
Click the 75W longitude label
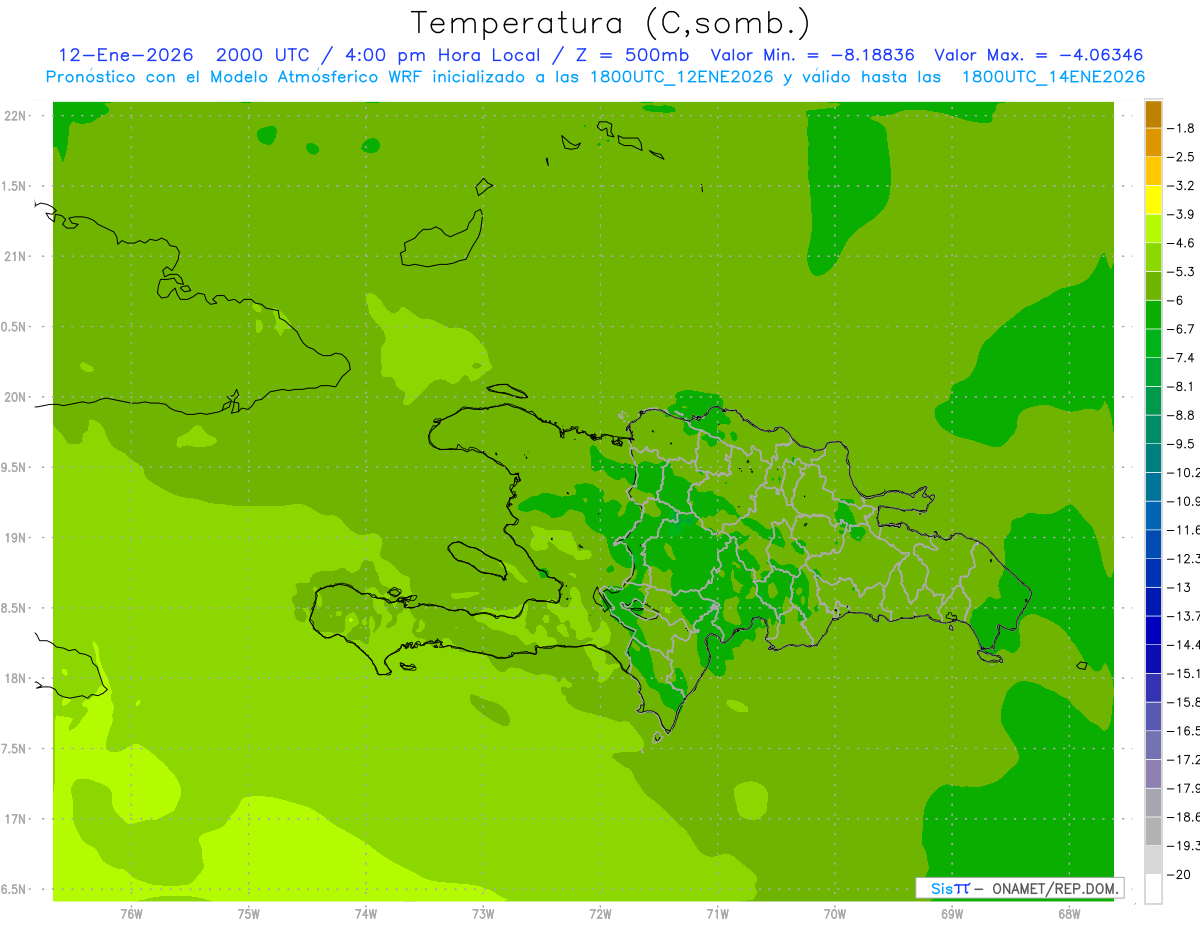[248, 914]
